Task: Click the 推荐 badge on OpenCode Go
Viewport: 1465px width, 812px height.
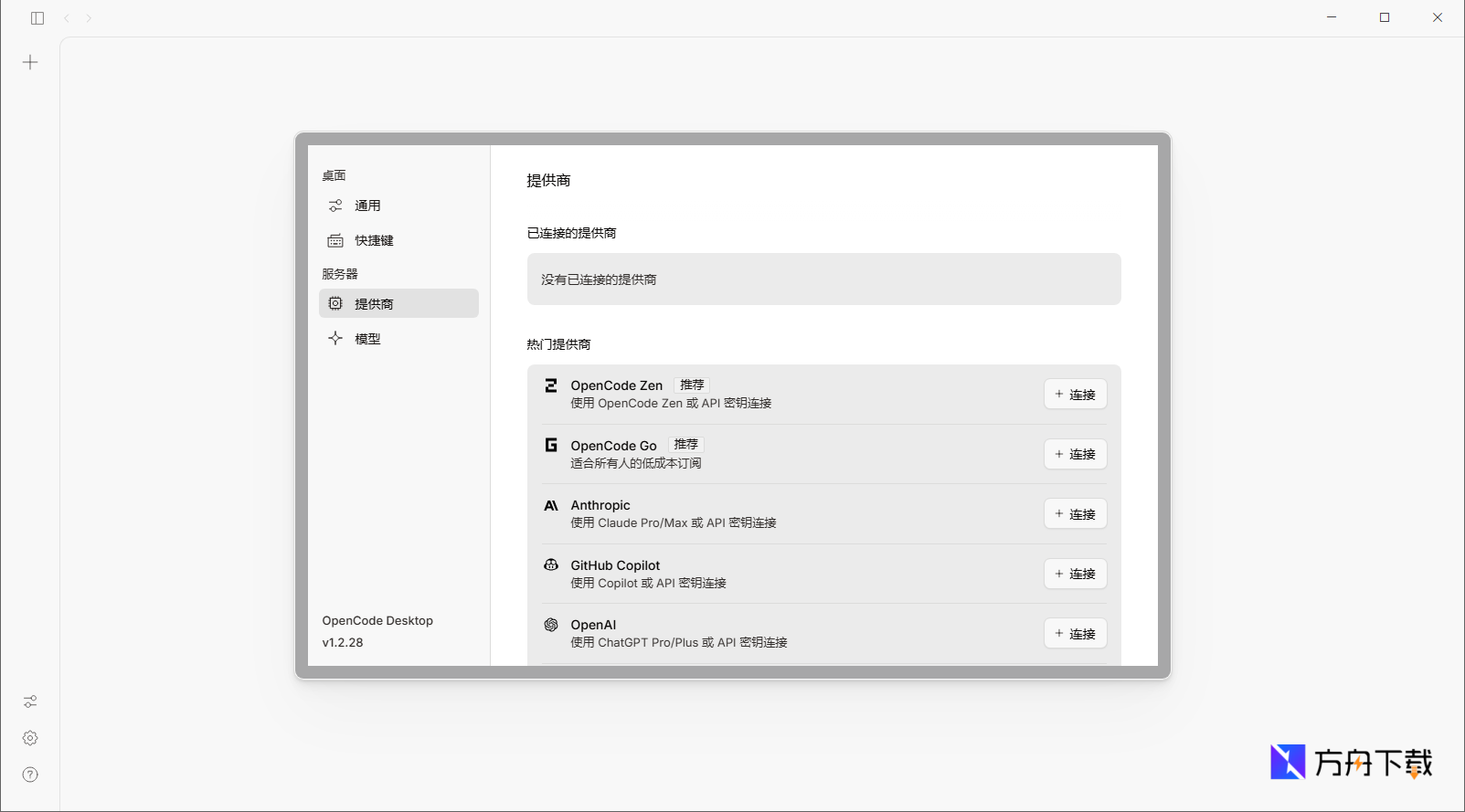Action: (x=686, y=445)
